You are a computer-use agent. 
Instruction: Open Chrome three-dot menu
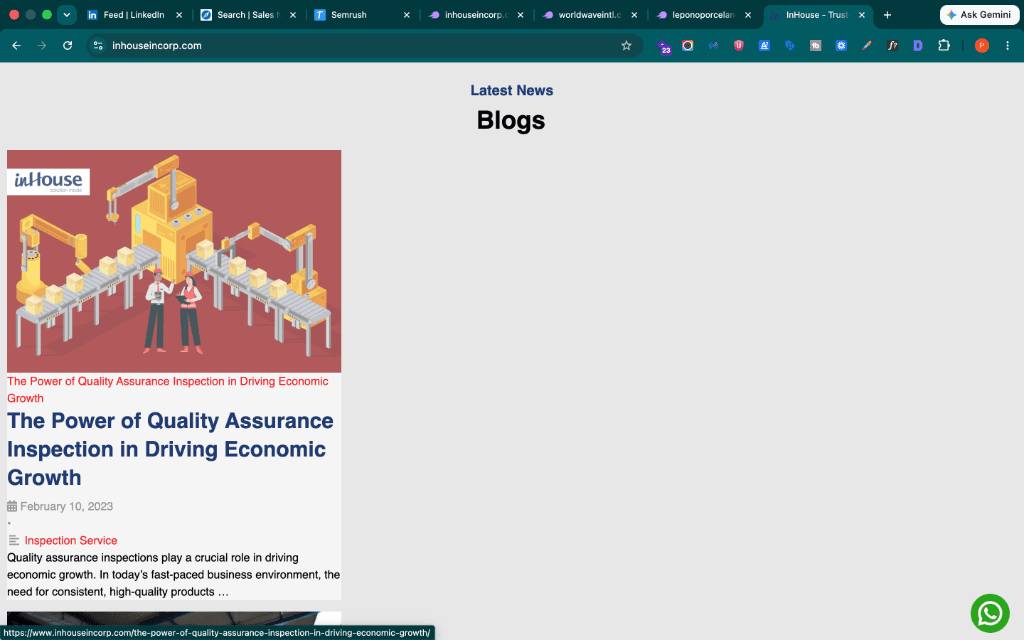[x=1008, y=46]
